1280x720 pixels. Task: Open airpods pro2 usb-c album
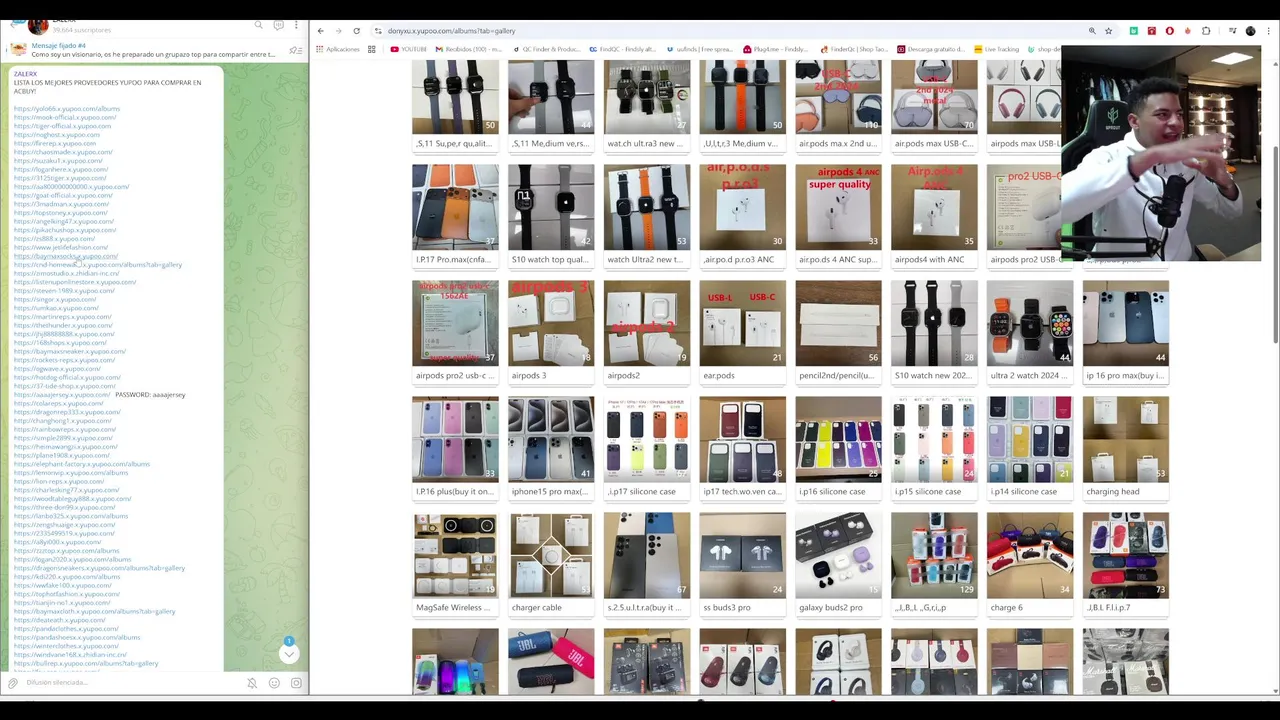[x=455, y=331]
